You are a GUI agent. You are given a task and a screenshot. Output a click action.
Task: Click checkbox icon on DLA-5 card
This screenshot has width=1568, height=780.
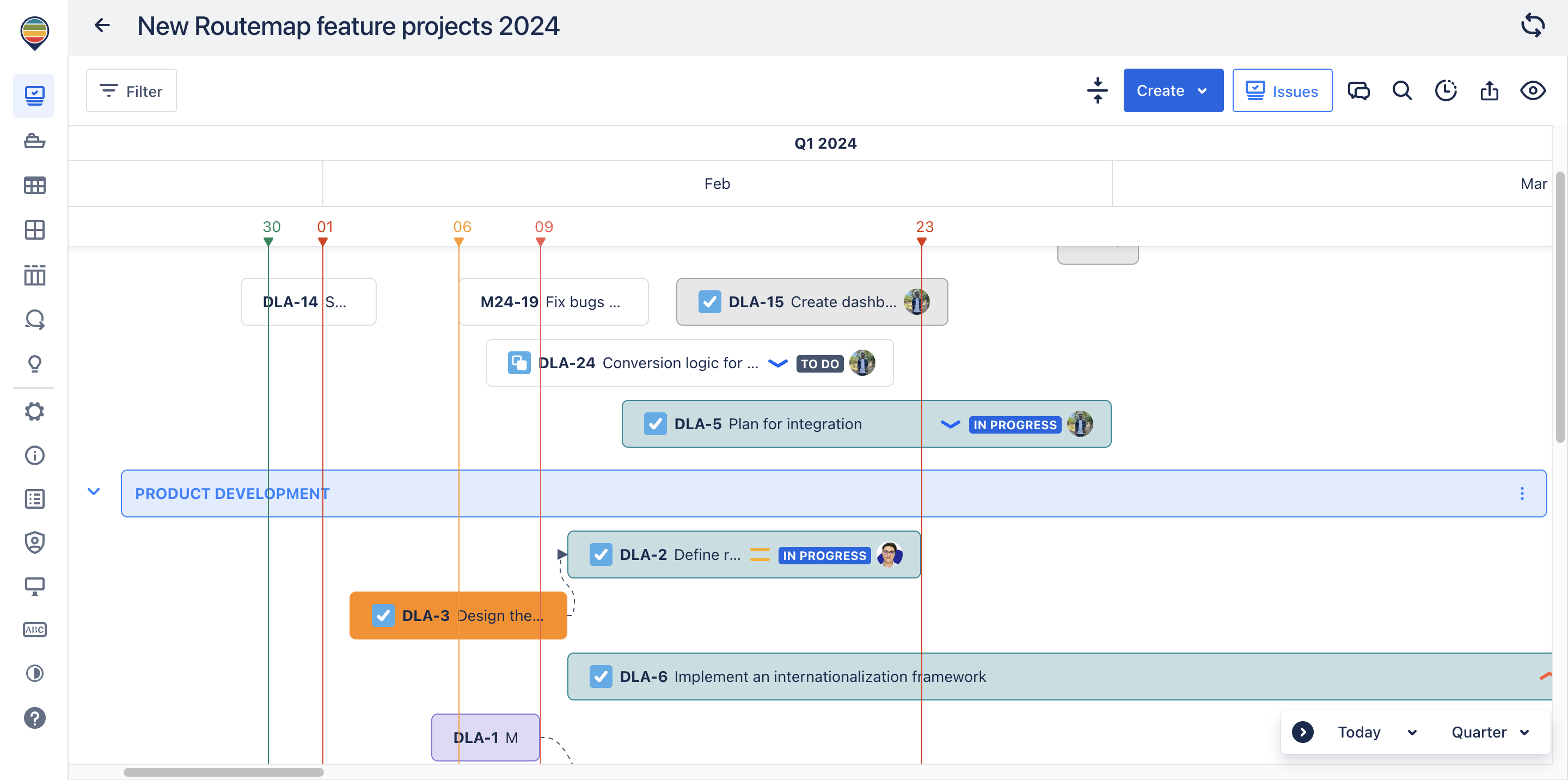pyautogui.click(x=655, y=424)
